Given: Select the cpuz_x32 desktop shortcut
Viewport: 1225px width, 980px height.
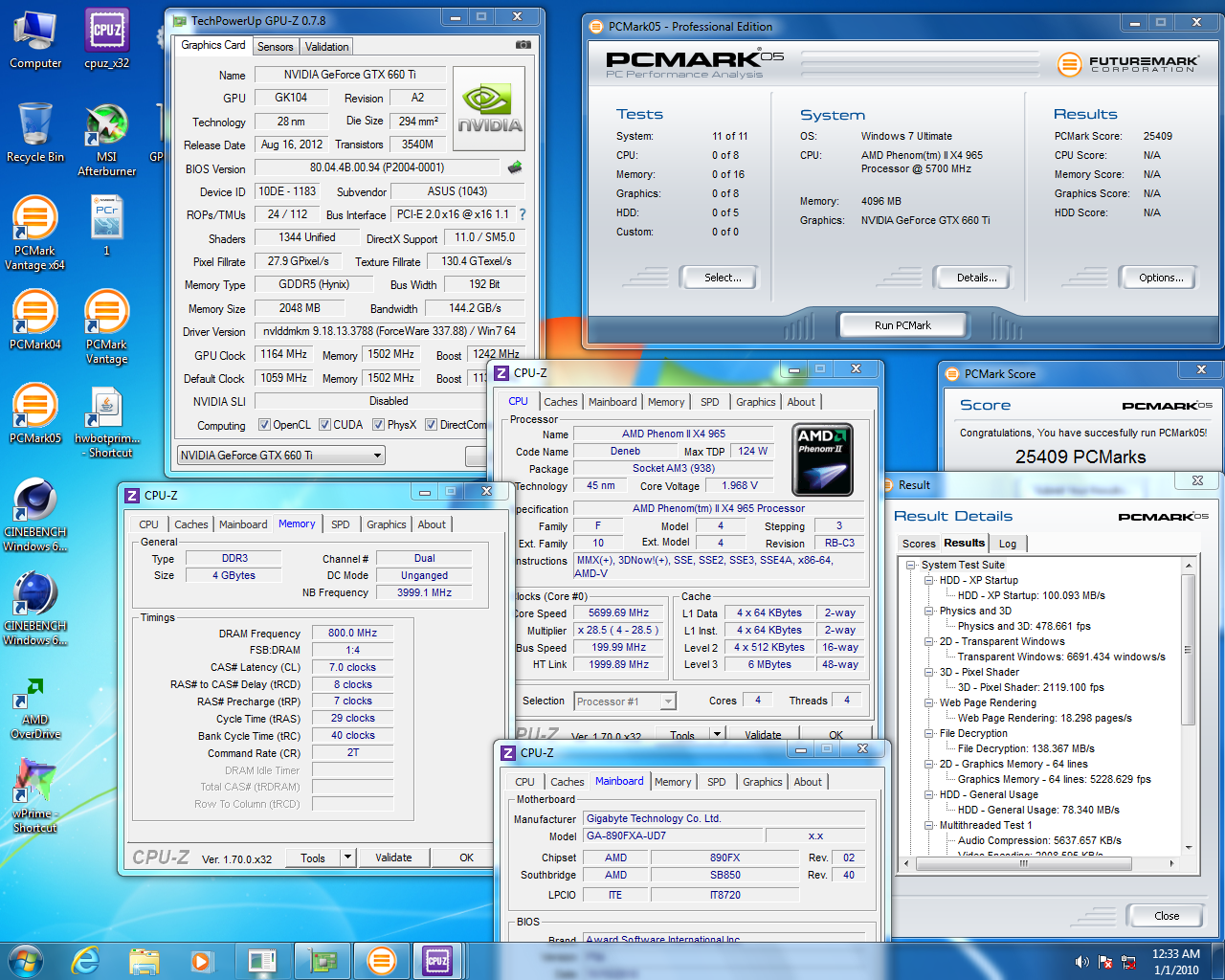Looking at the screenshot, I should 107,40.
